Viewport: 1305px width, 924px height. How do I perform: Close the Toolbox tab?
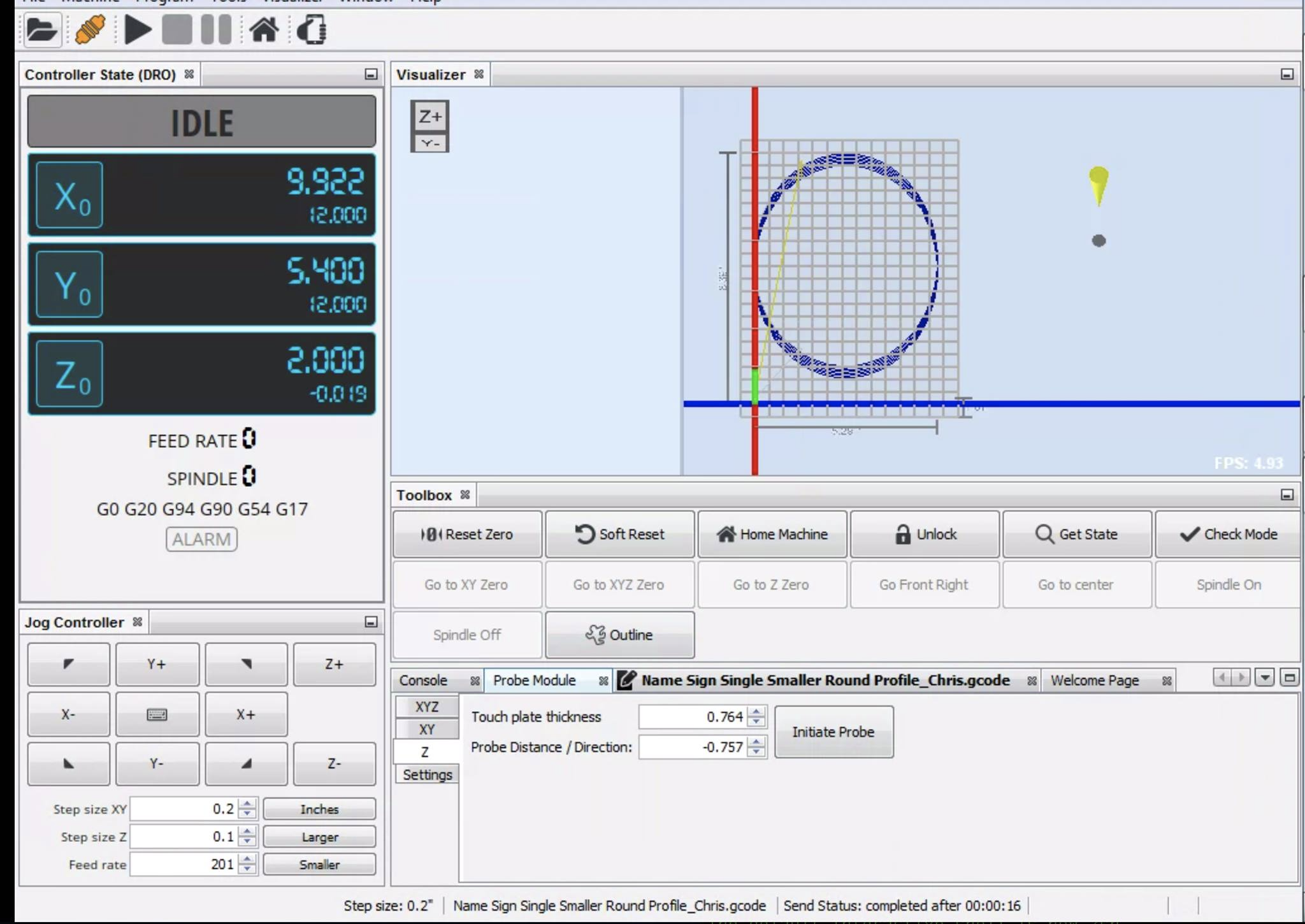(x=465, y=494)
